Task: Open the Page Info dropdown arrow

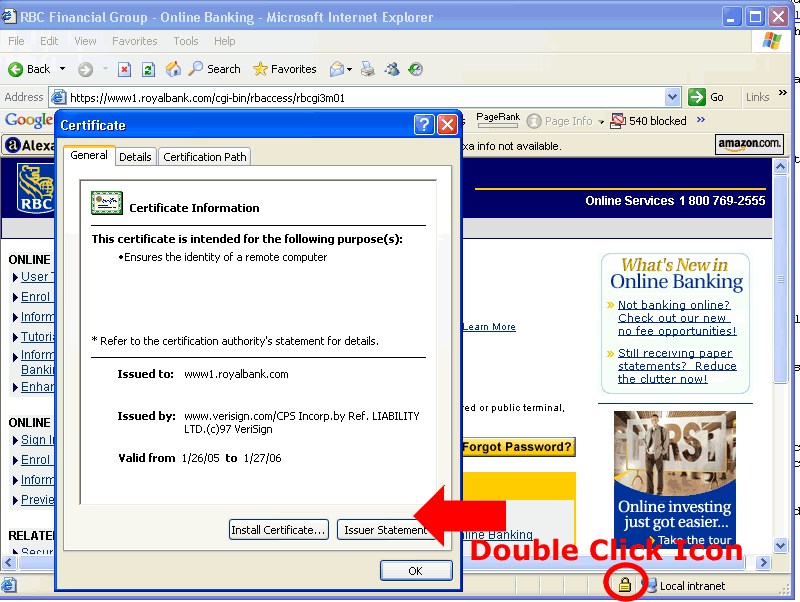Action: (601, 122)
